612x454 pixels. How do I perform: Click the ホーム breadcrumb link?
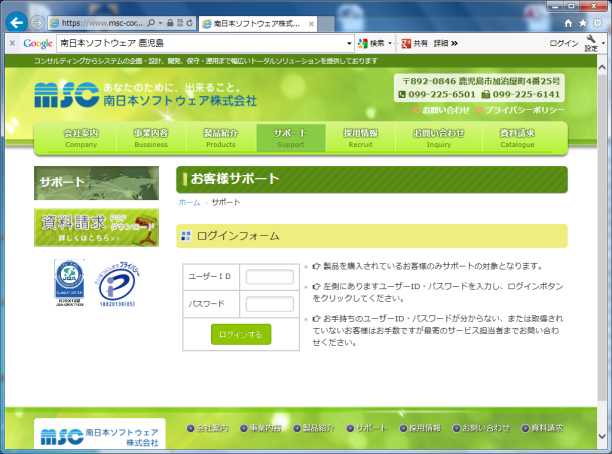pyautogui.click(x=189, y=202)
